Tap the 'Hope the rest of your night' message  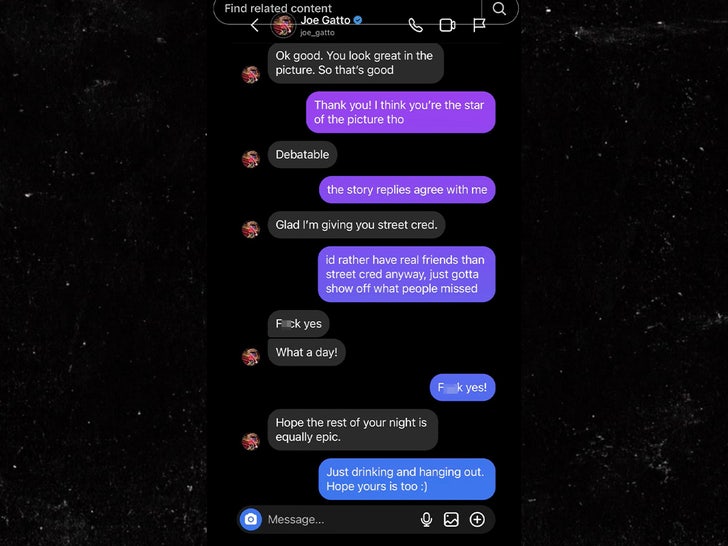353,429
